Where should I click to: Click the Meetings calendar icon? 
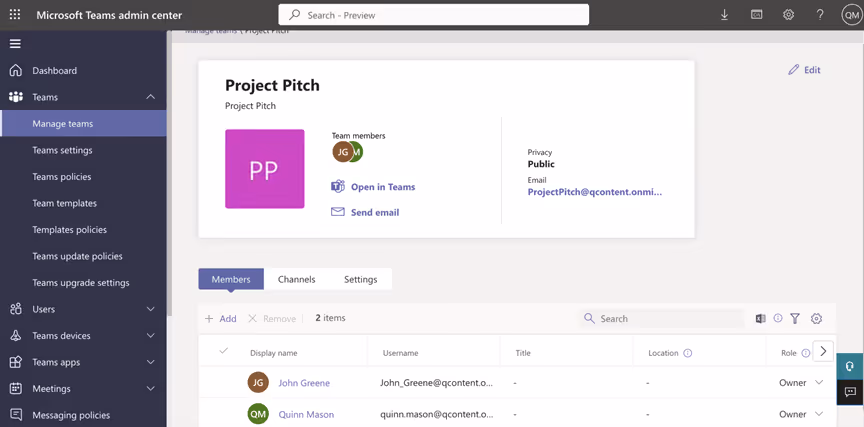click(16, 388)
